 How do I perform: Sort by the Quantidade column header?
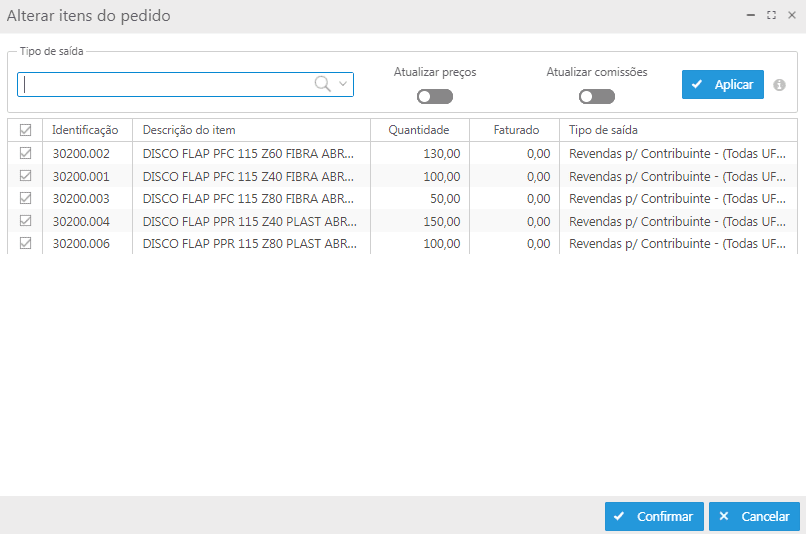418,130
